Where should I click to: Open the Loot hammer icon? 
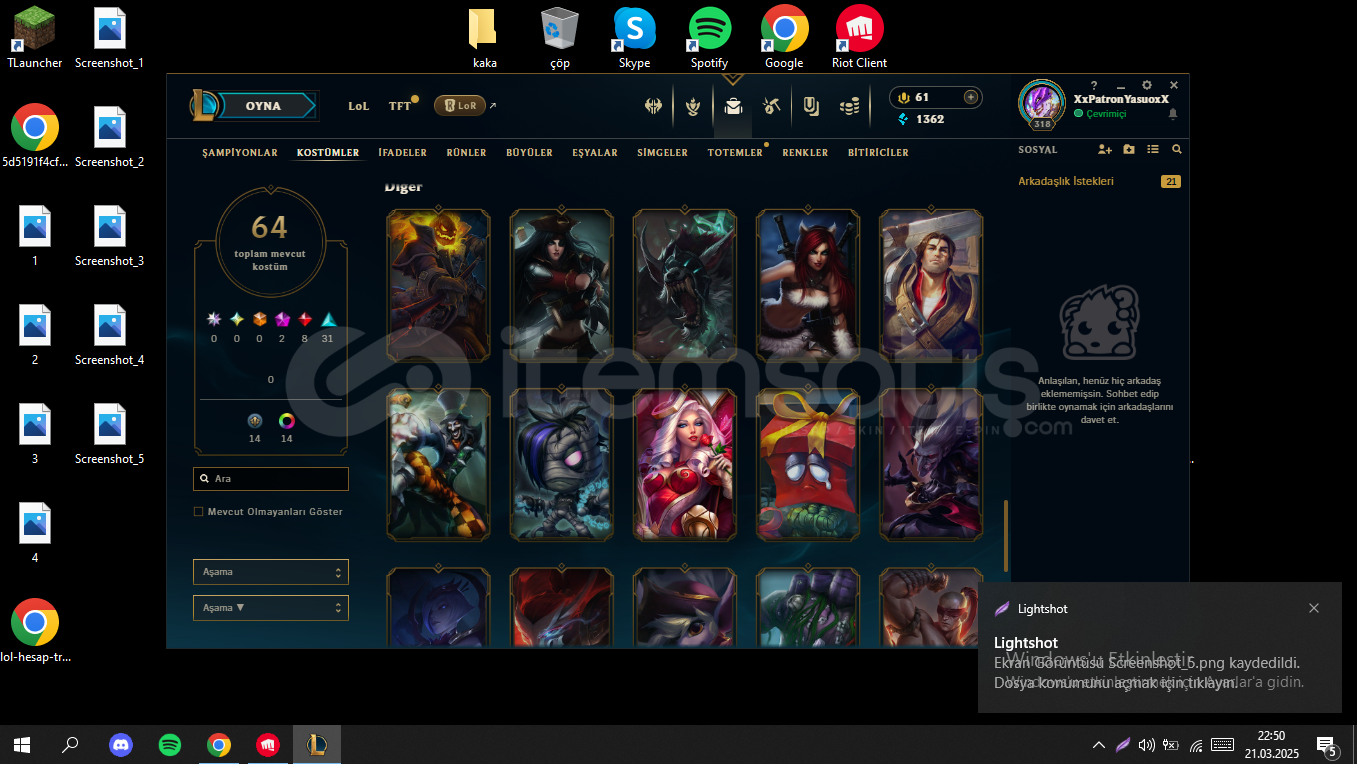771,105
